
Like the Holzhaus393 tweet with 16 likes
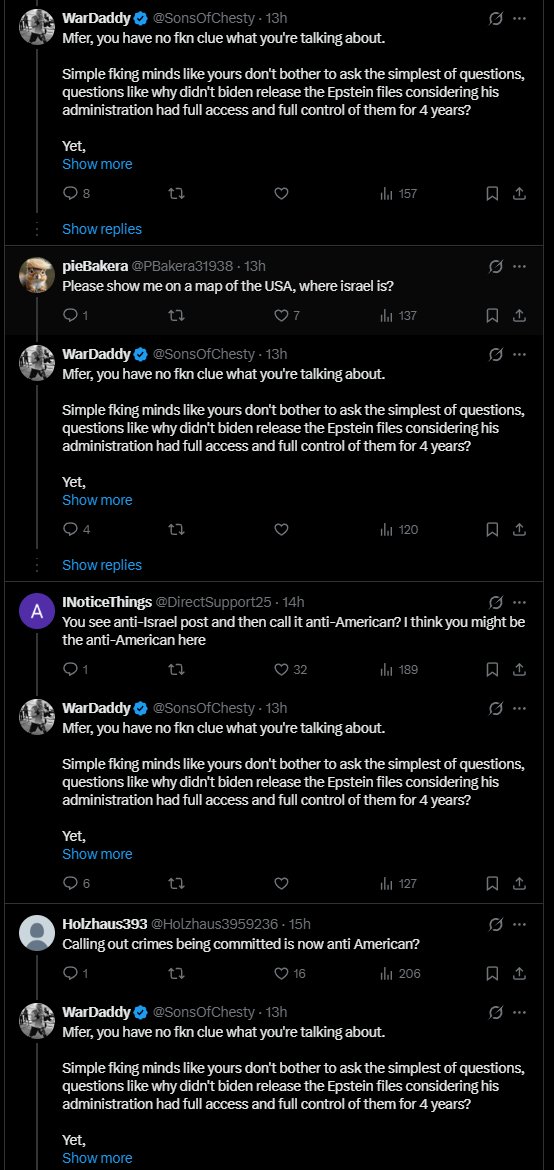point(290,974)
